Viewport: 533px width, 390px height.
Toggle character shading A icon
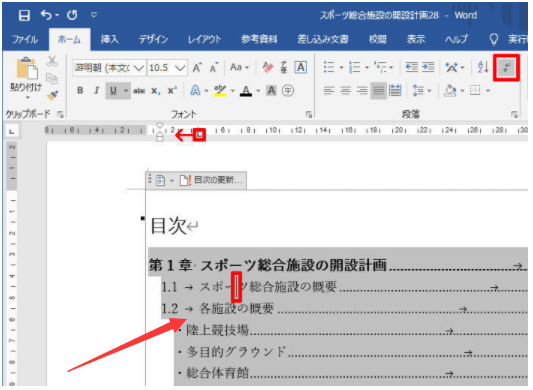point(271,91)
